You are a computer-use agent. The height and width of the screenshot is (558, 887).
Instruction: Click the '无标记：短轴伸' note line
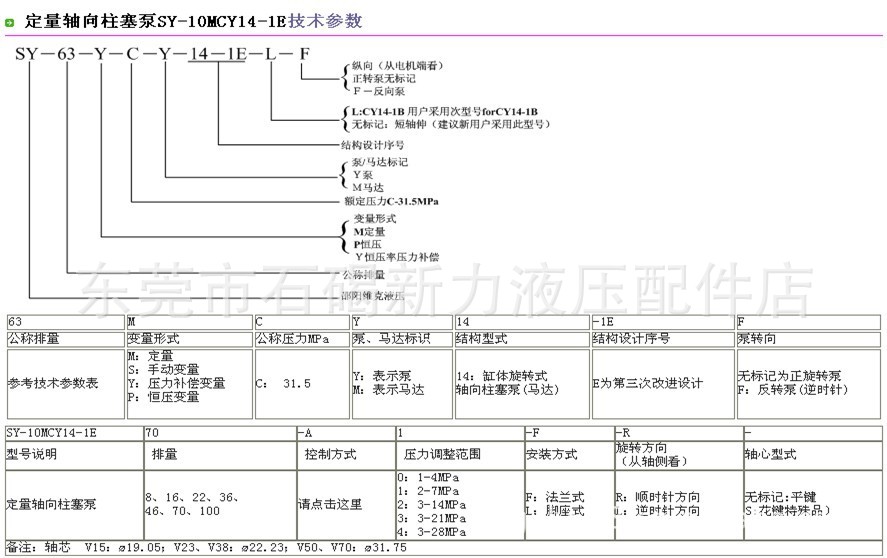[450, 124]
